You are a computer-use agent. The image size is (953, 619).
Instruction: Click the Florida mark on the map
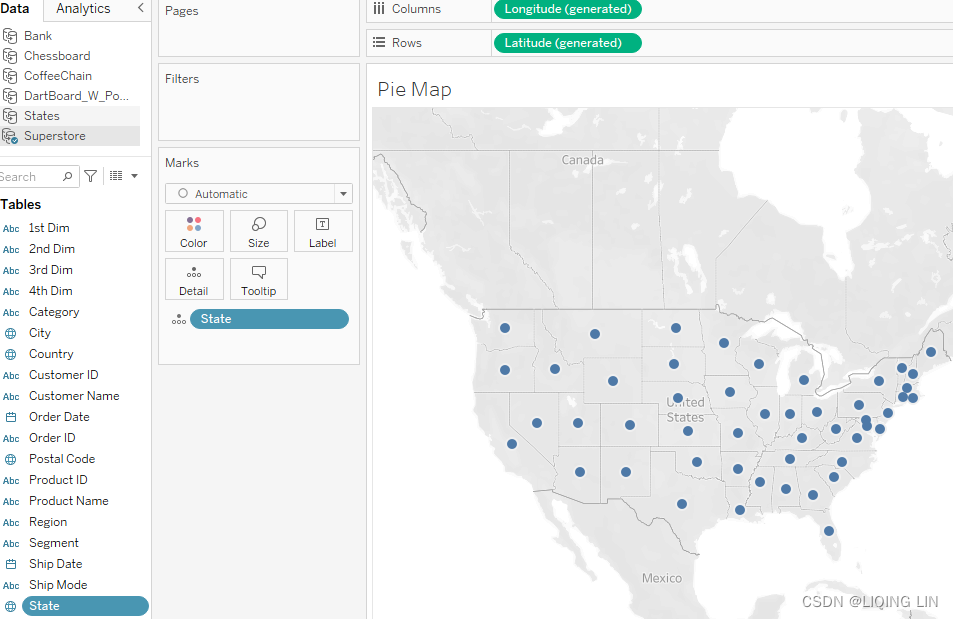[x=828, y=531]
